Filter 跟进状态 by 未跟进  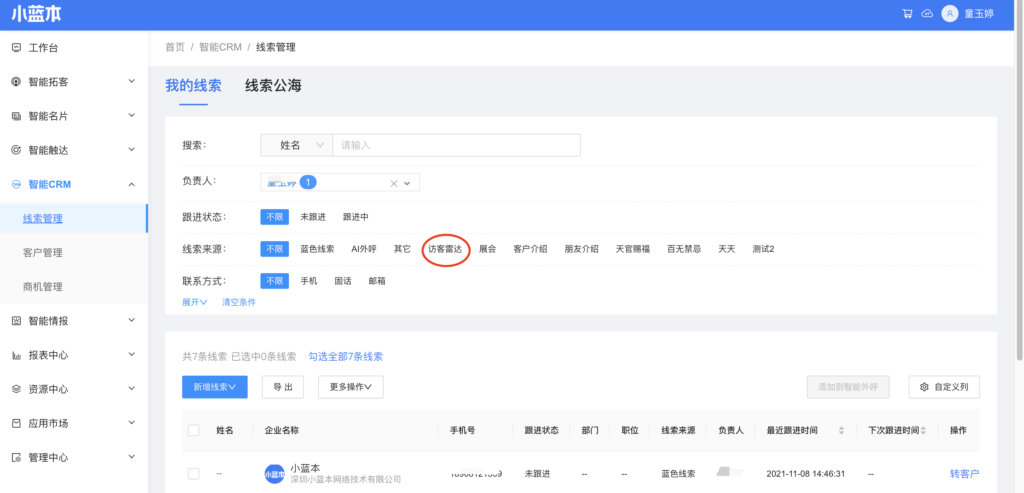[x=313, y=216]
